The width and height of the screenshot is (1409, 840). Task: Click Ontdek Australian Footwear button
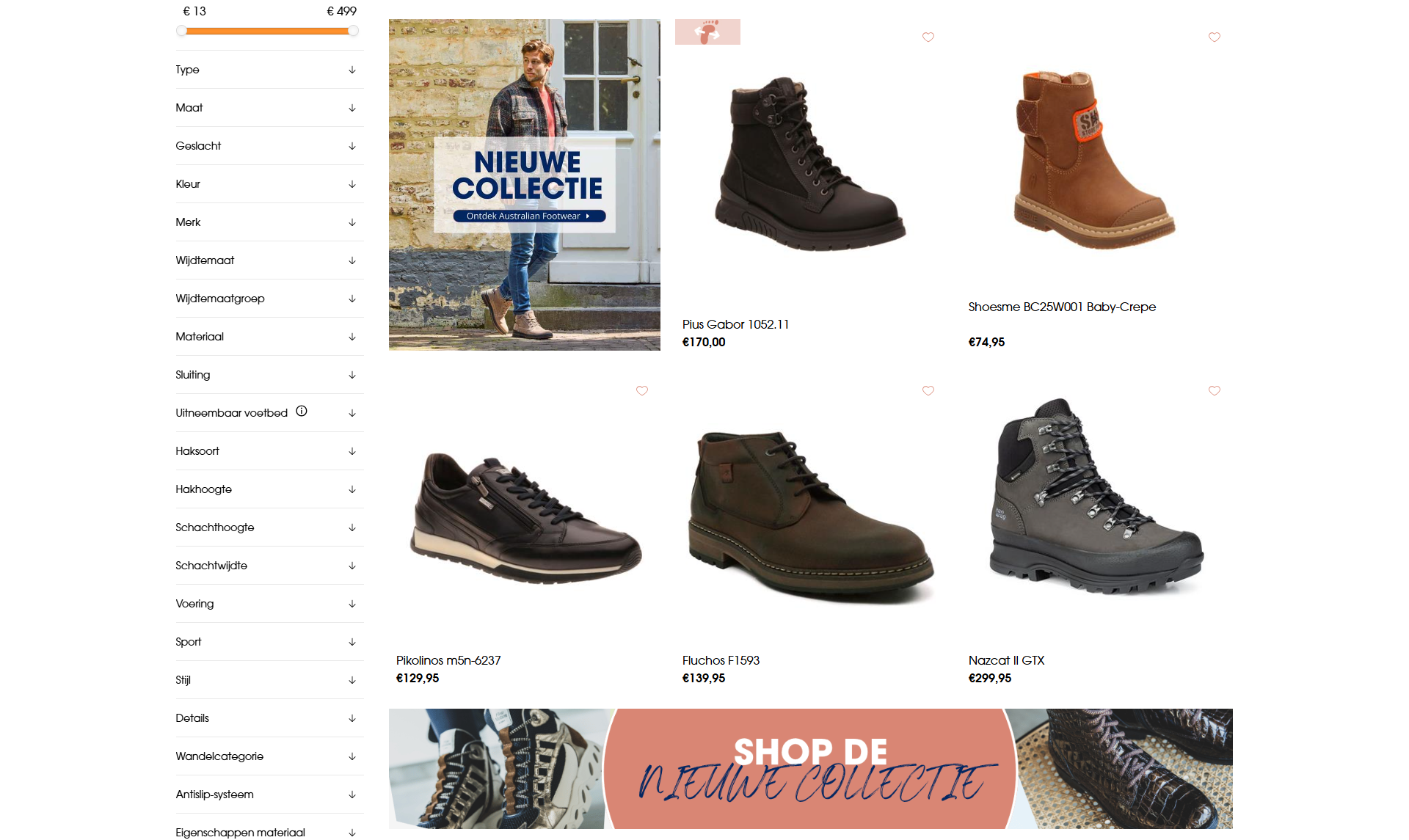pos(529,216)
